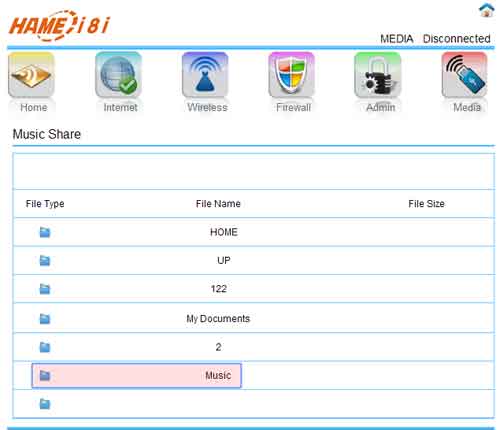500x430 pixels.
Task: Open the My Documents folder
Action: (218, 319)
